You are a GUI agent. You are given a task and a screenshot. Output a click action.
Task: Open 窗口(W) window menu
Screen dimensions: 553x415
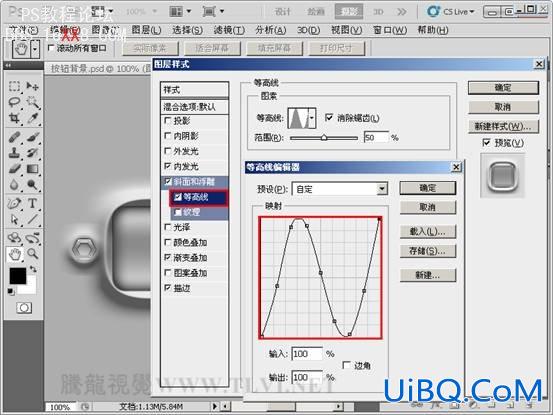[x=390, y=30]
